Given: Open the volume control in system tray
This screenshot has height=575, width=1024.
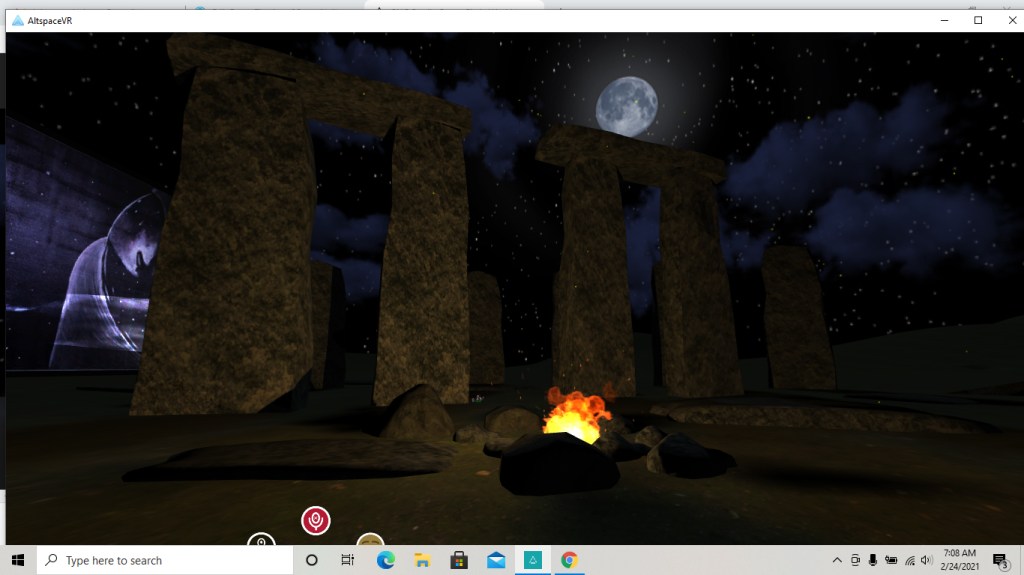Looking at the screenshot, I should [926, 560].
